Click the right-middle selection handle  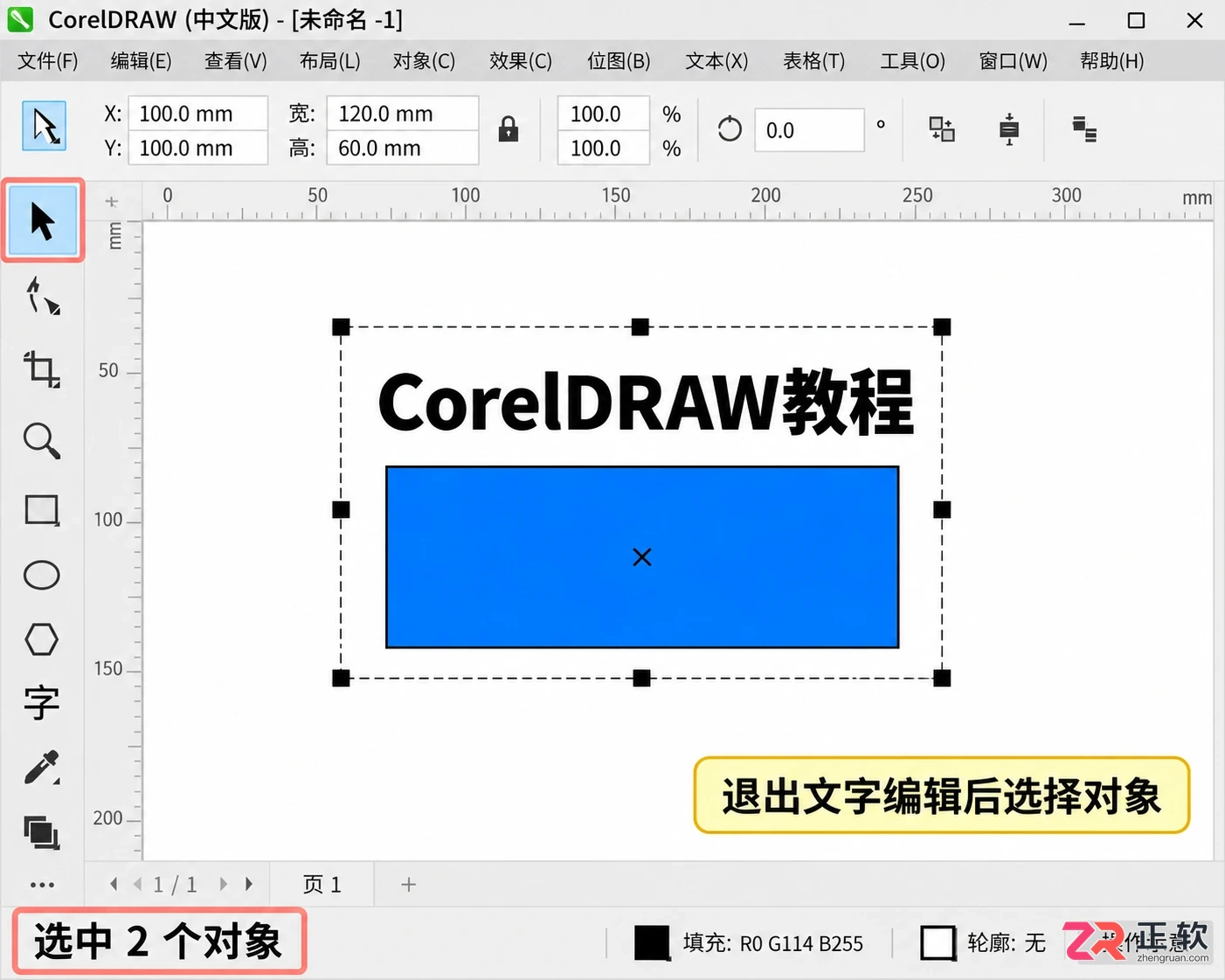click(942, 509)
